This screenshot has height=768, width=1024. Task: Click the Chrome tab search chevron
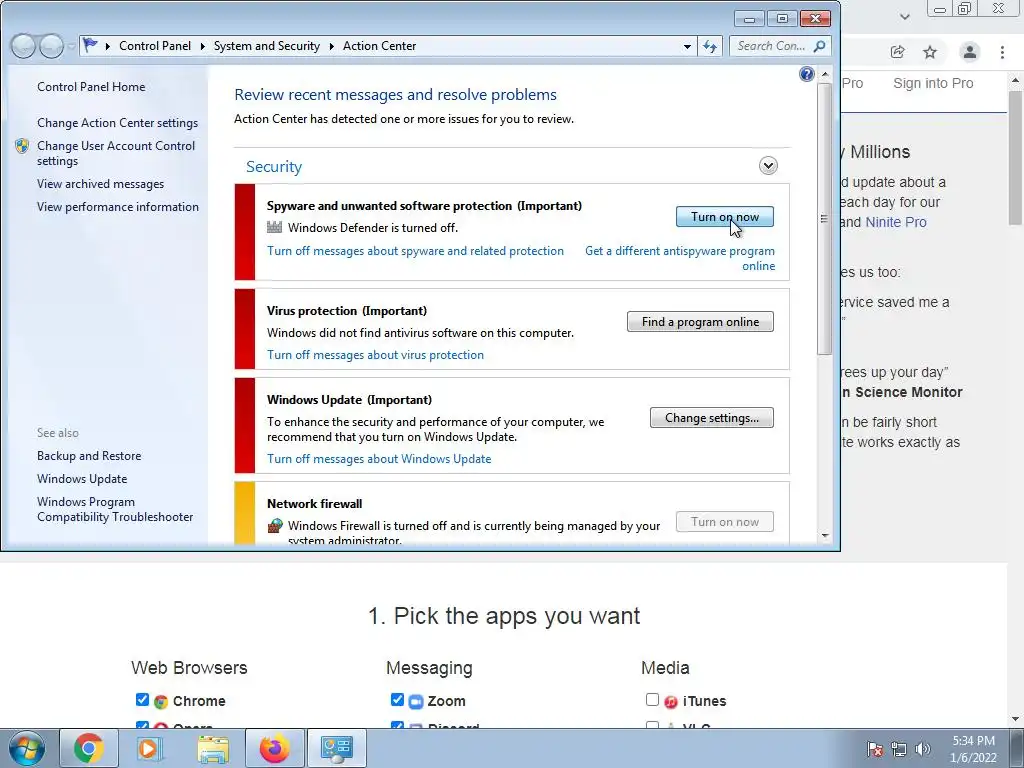pos(904,16)
